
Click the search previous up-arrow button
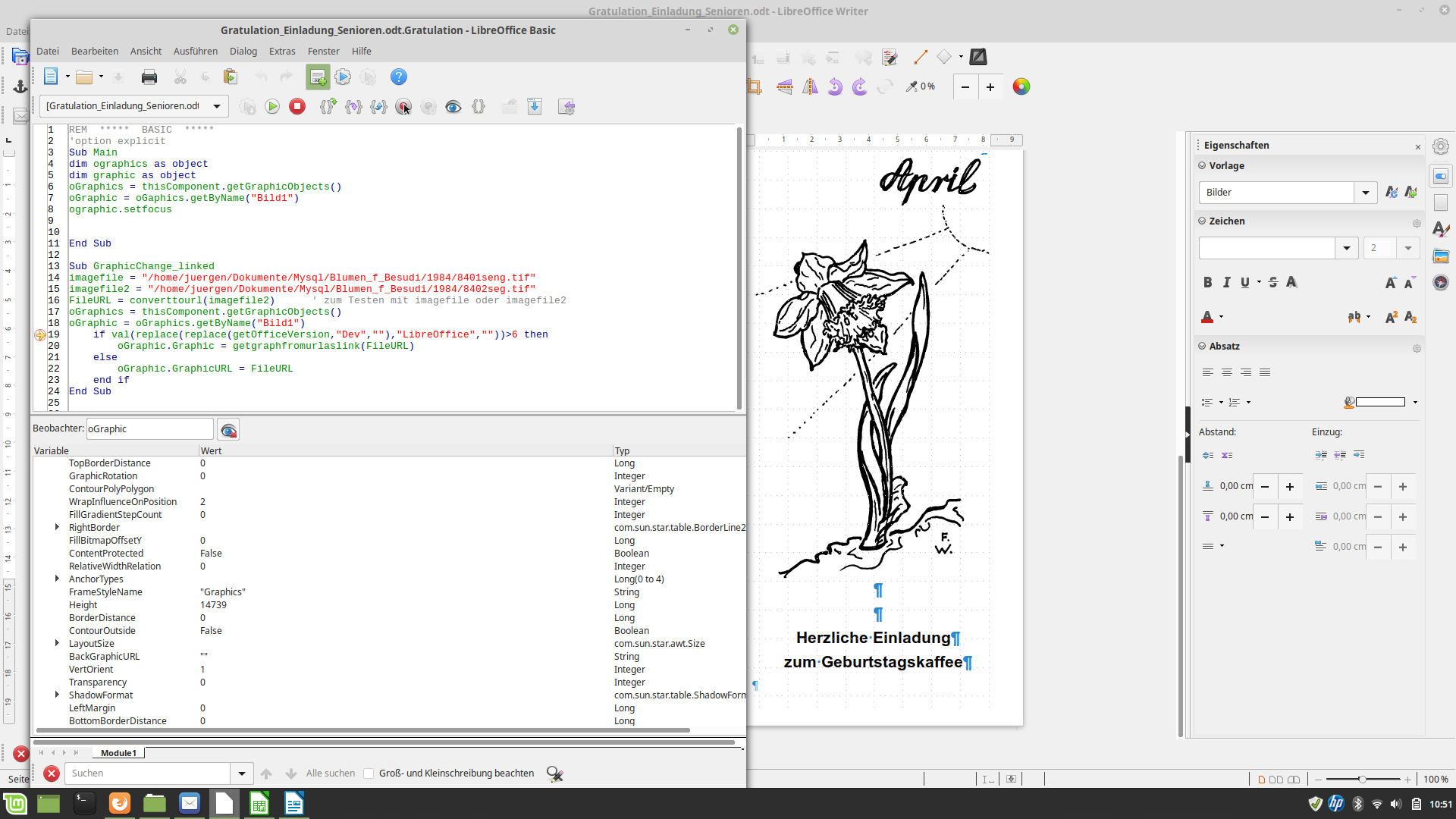[x=266, y=773]
